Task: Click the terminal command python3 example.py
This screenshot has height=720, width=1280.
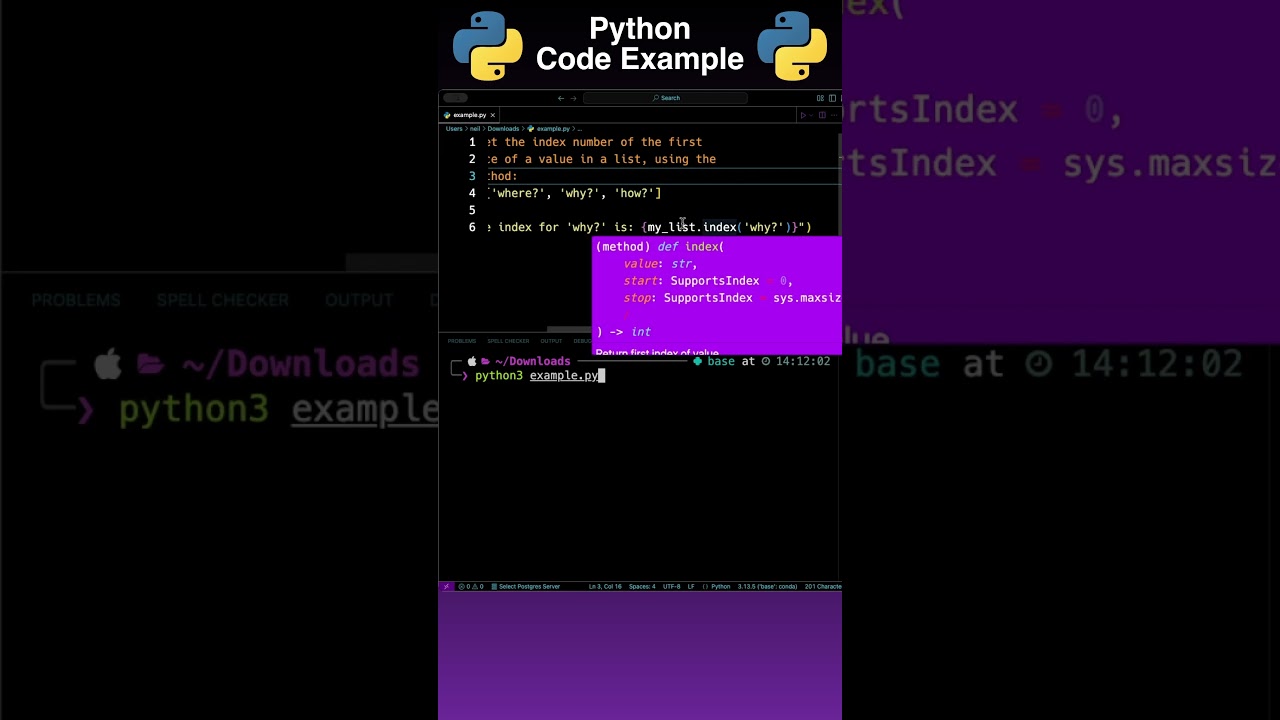Action: [x=536, y=376]
